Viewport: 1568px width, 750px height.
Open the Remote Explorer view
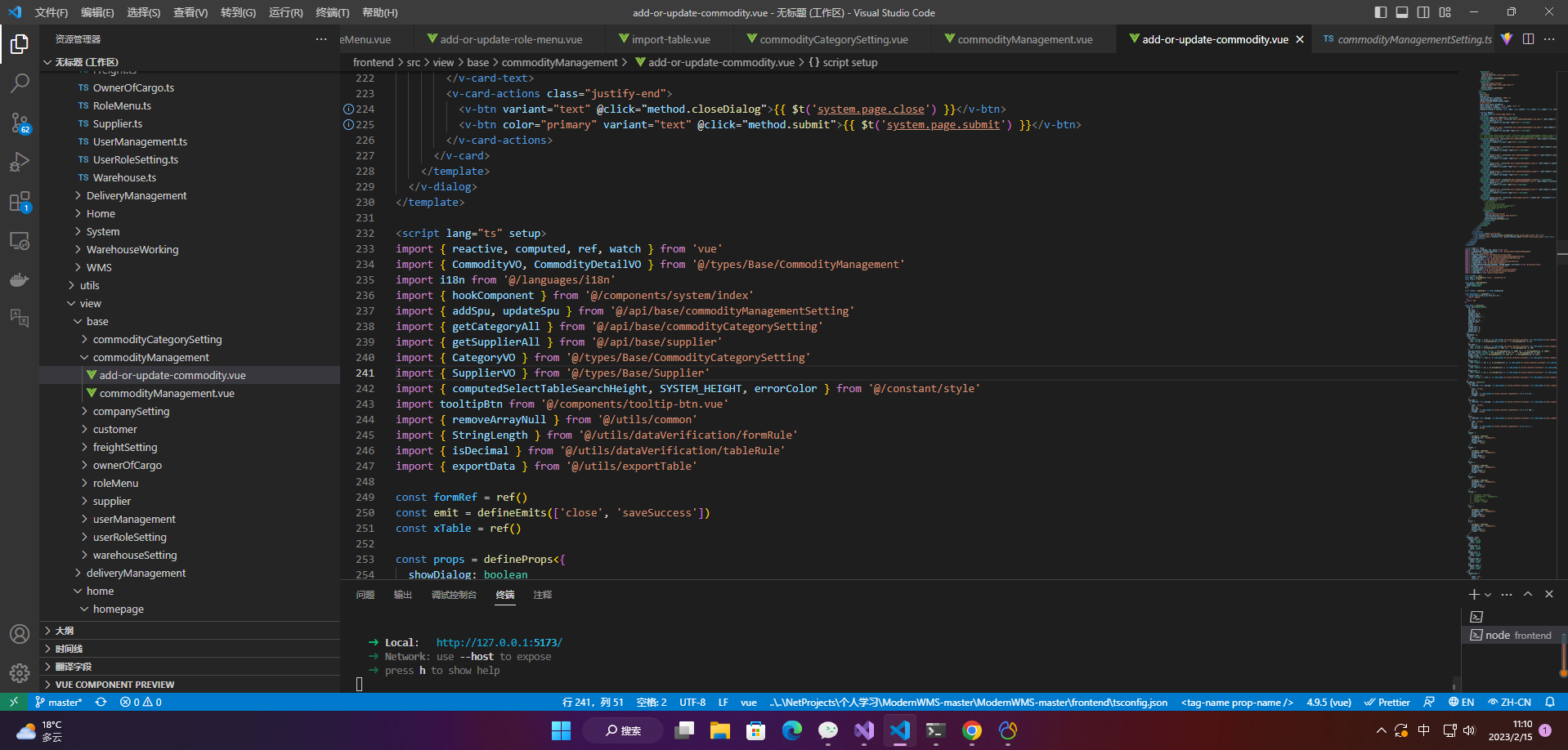tap(20, 240)
